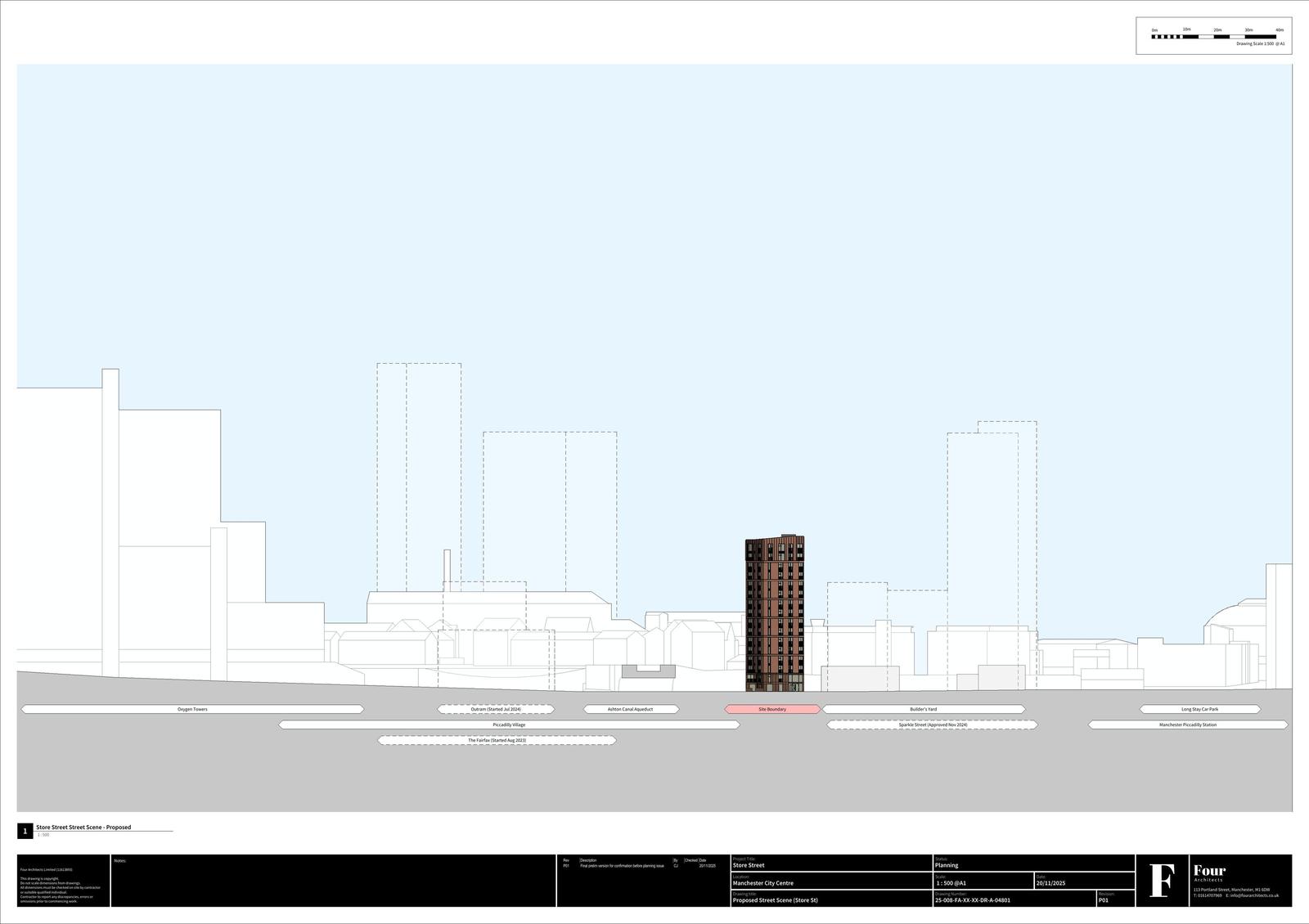Click the 'Store Street' project title field
The image size is (1309, 924).
(x=749, y=865)
